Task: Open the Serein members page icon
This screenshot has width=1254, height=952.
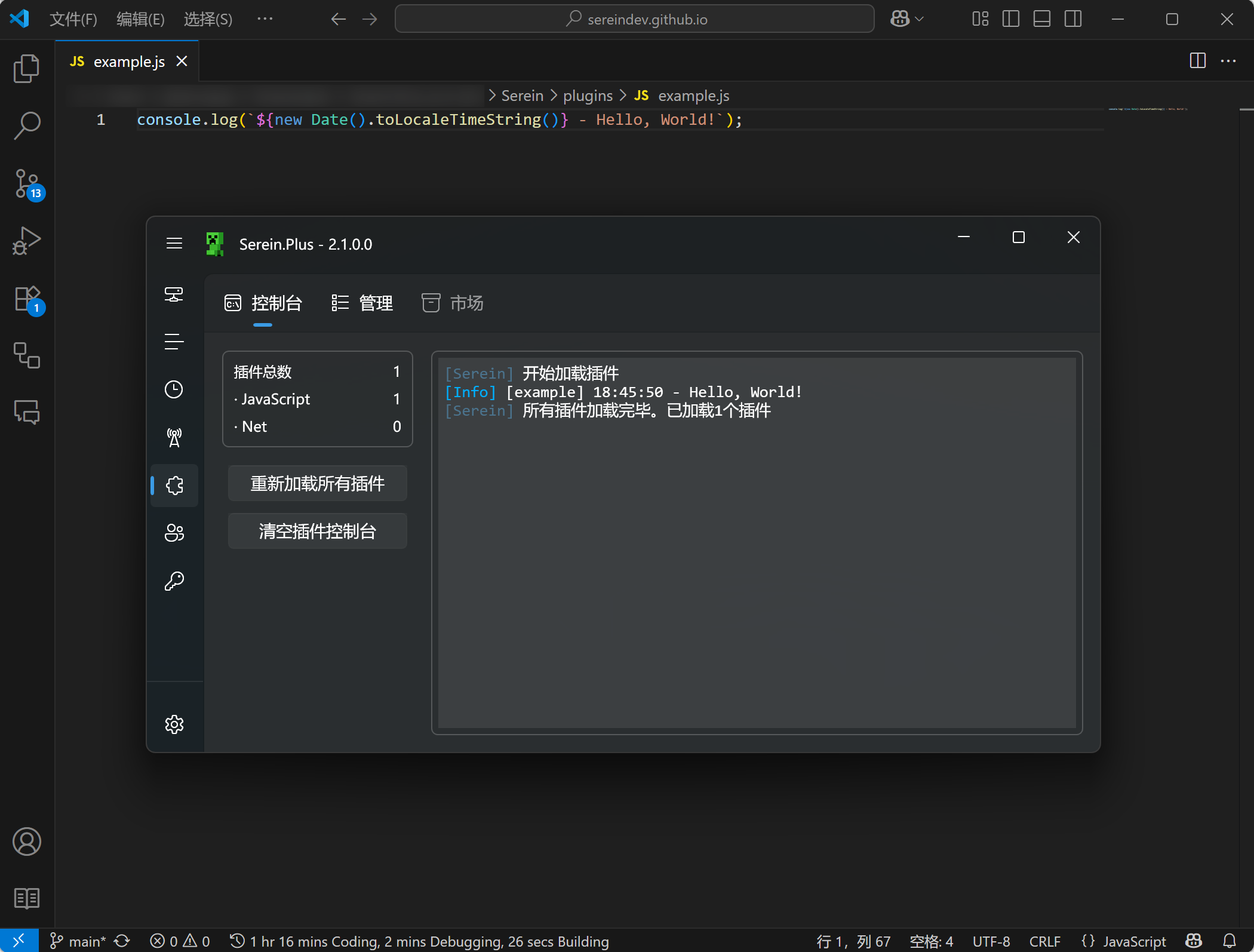Action: (x=174, y=533)
